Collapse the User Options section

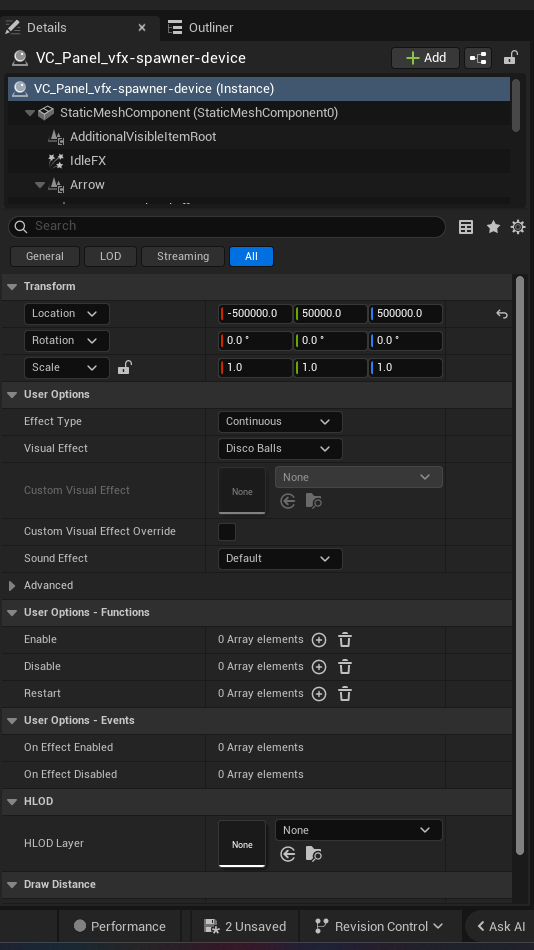(12, 394)
